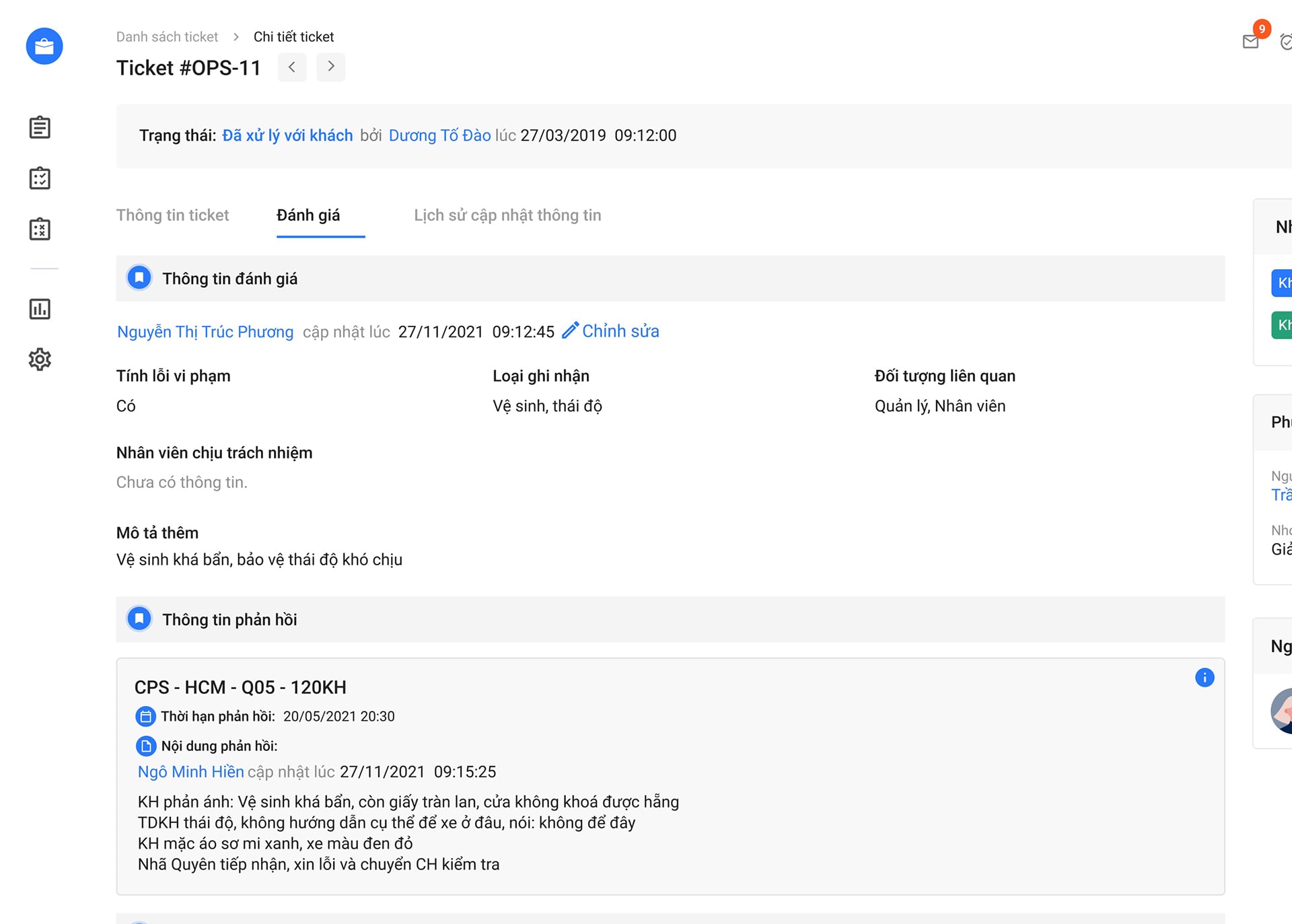Open Lịch sử cập nhật thông tin tab
1292x924 pixels.
pyautogui.click(x=507, y=215)
